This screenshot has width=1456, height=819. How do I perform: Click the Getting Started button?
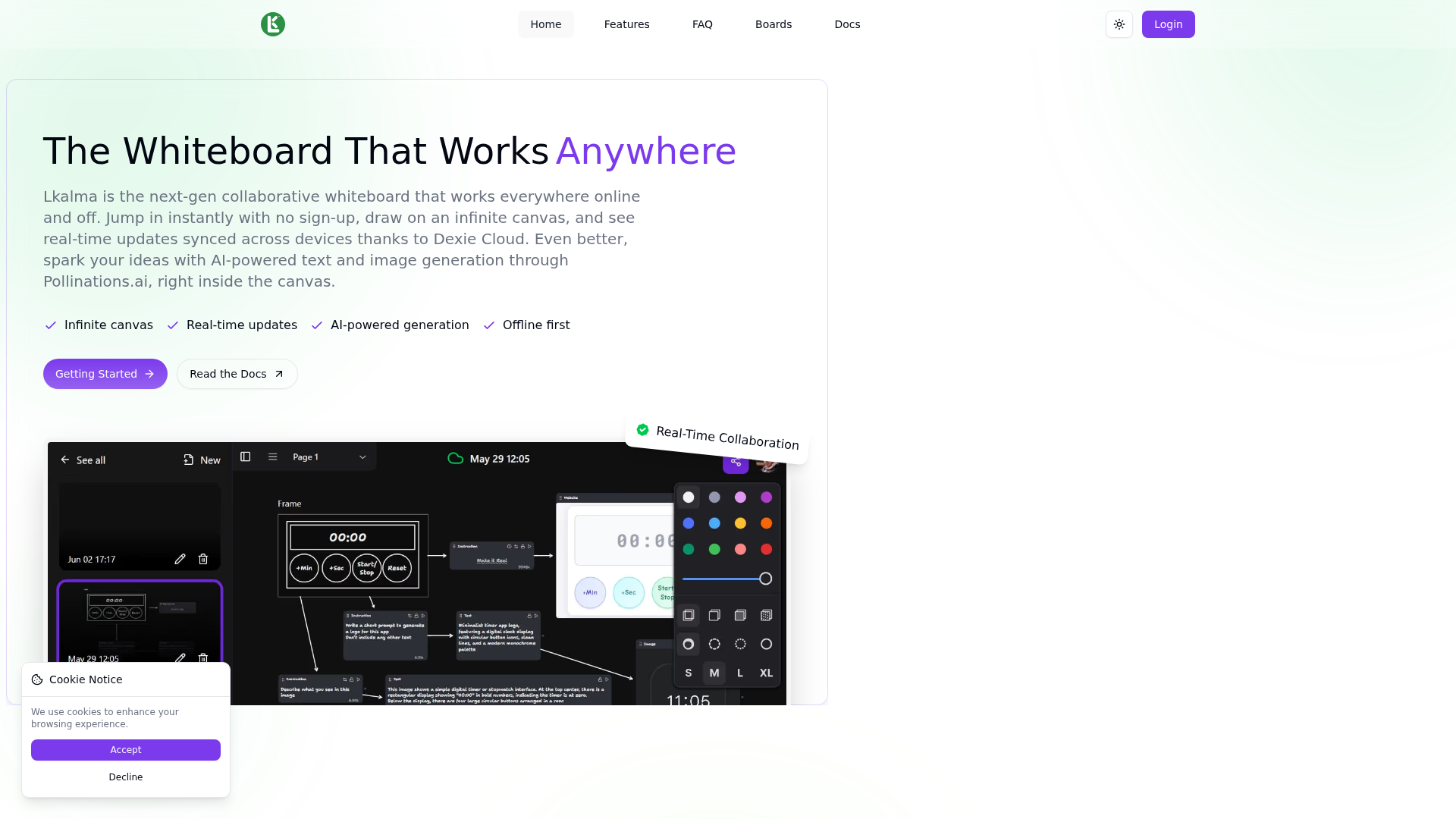click(x=105, y=374)
